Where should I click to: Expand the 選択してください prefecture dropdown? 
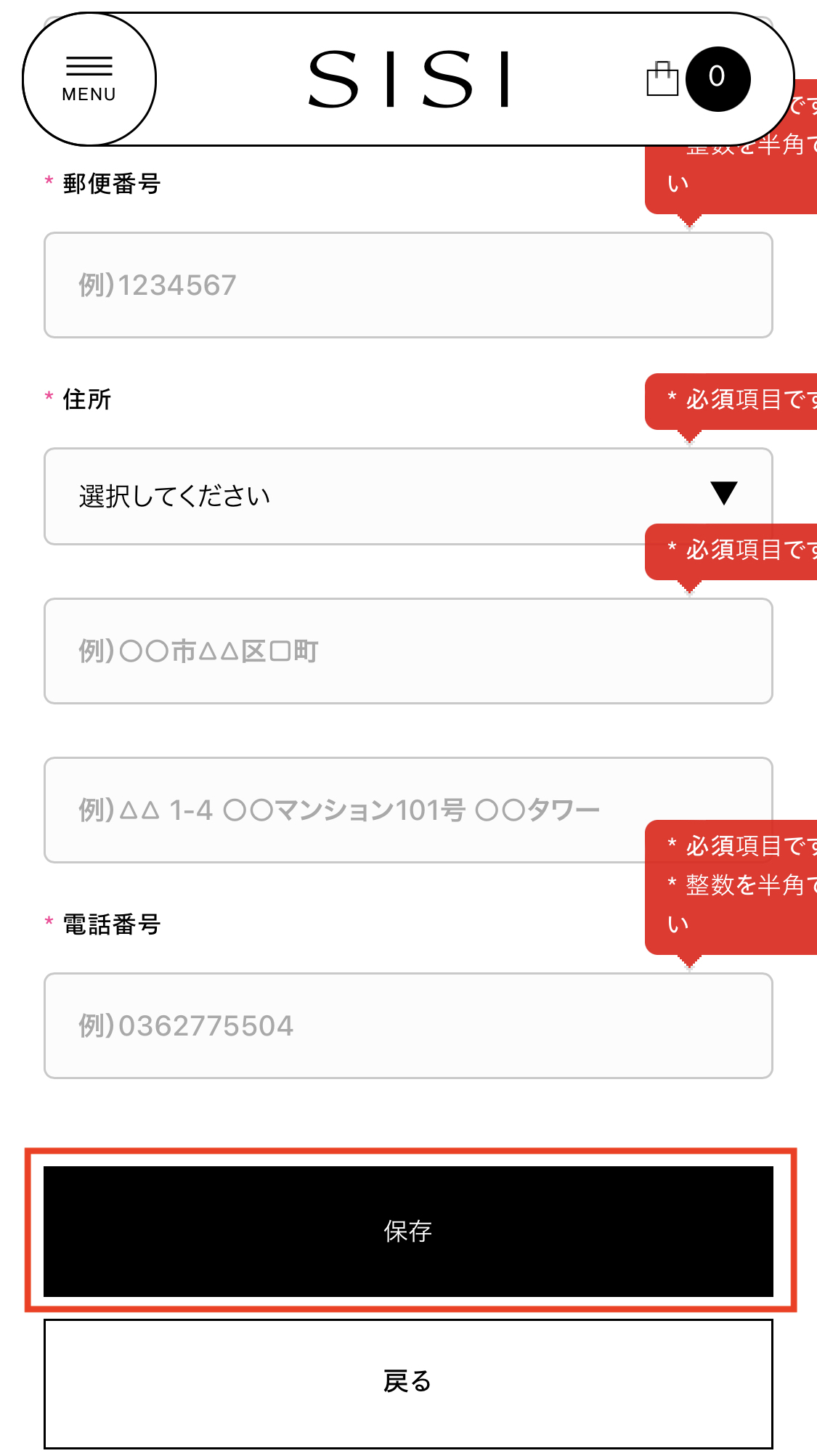click(x=408, y=496)
